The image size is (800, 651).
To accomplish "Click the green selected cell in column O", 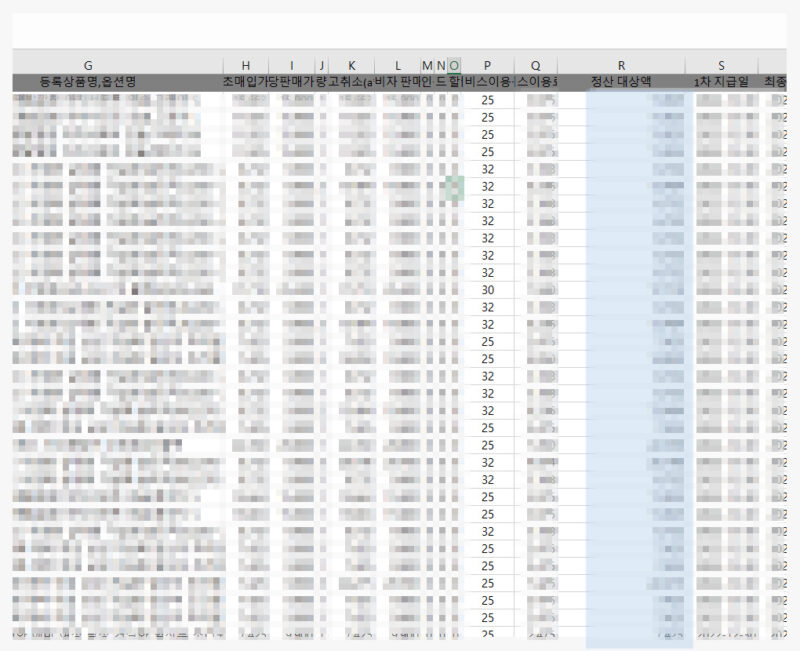I will coord(455,187).
